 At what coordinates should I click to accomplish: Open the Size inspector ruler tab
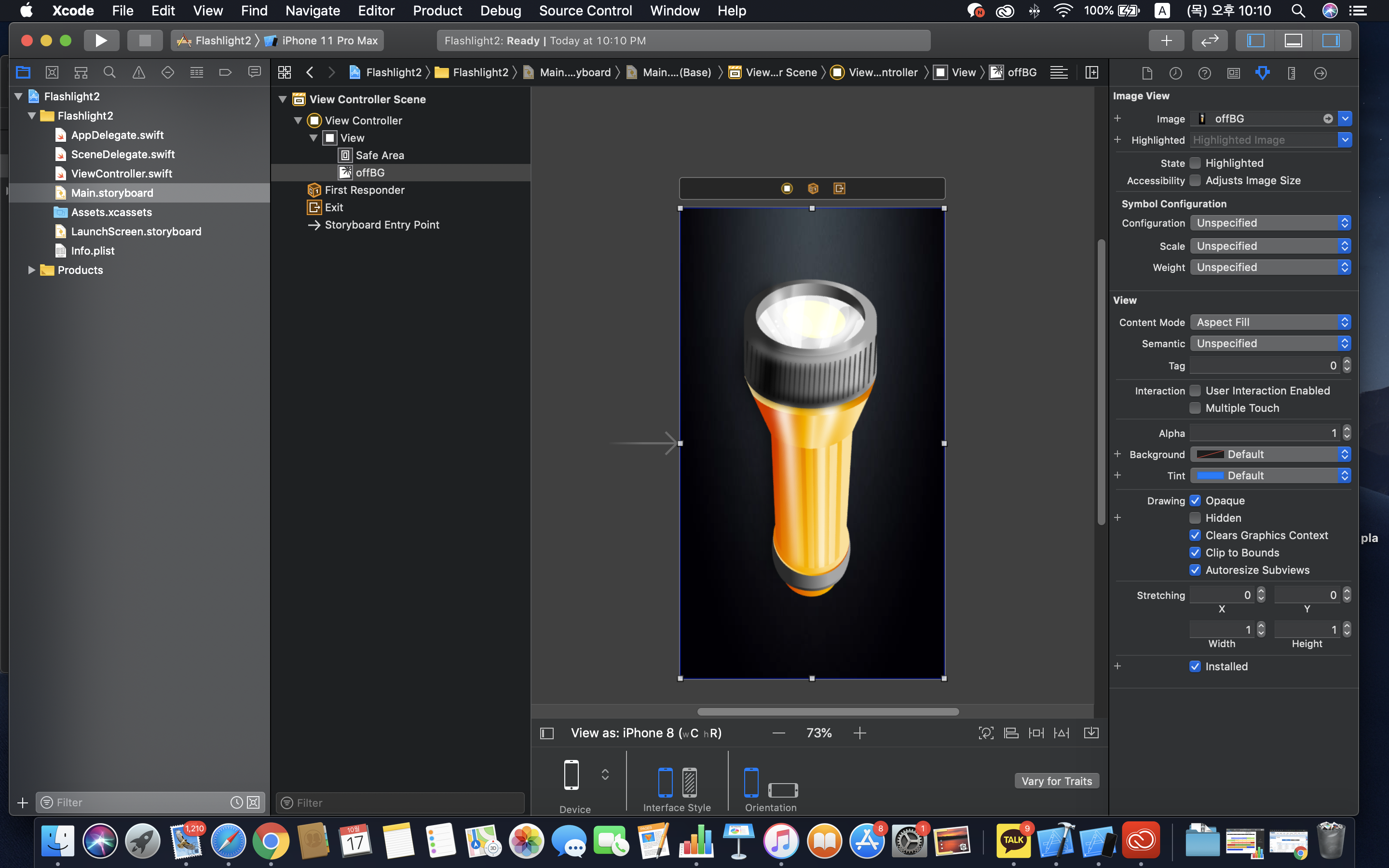[x=1291, y=73]
